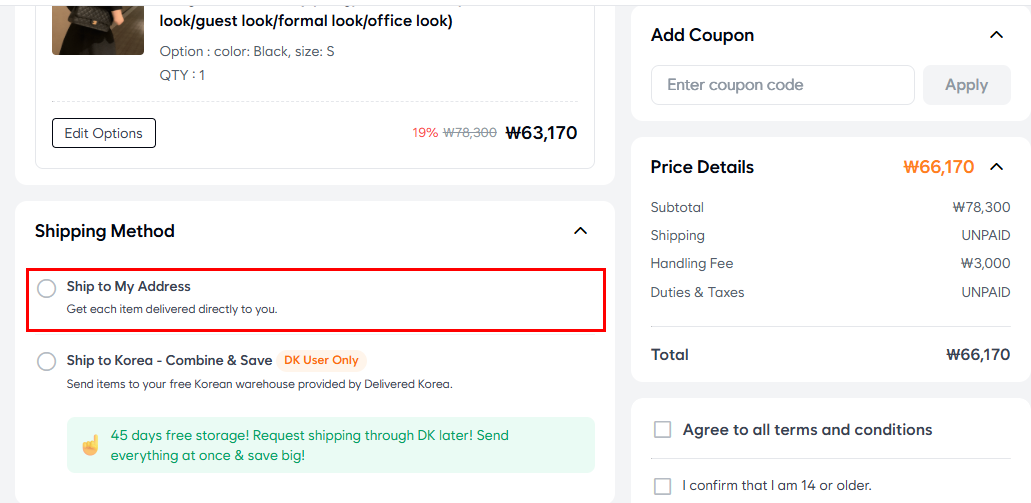The height and width of the screenshot is (503, 1031).
Task: Click the 19% discount label
Action: pos(425,133)
